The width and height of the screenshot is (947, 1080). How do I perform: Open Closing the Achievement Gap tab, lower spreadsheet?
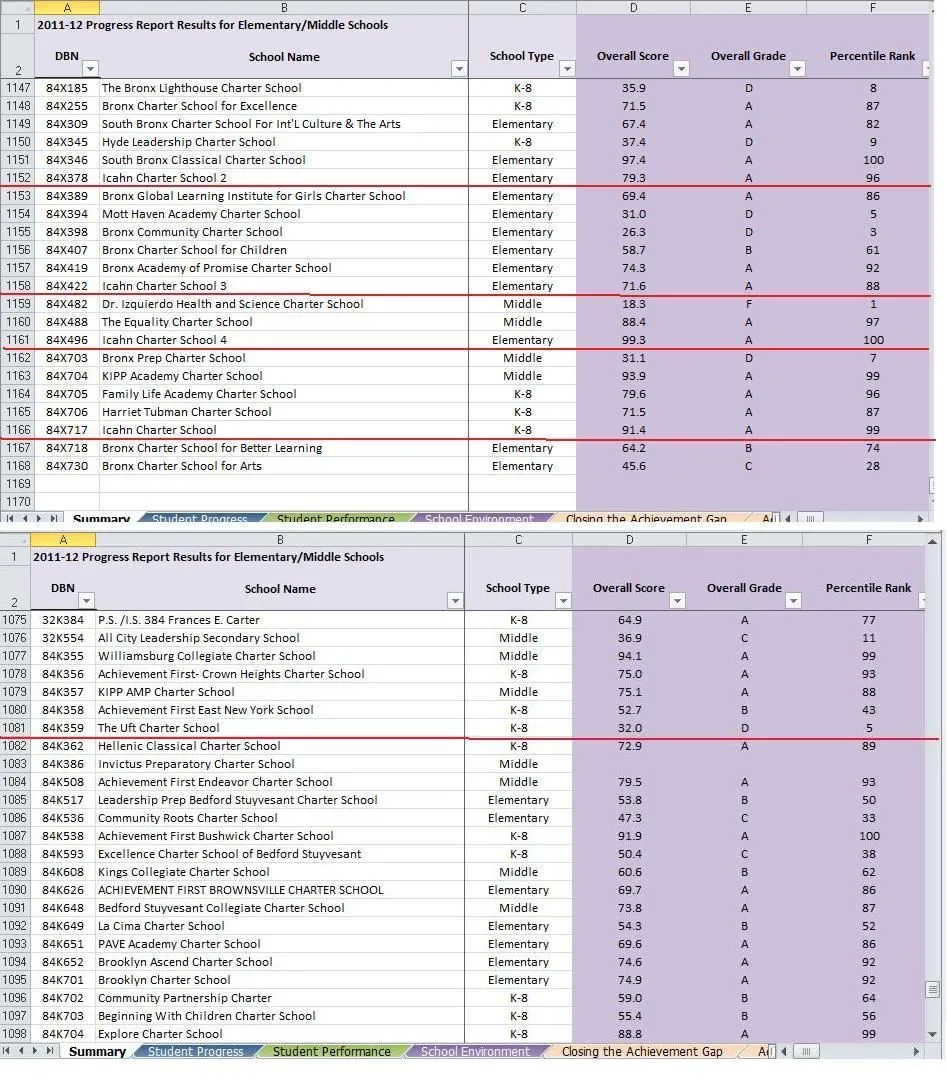click(641, 1052)
